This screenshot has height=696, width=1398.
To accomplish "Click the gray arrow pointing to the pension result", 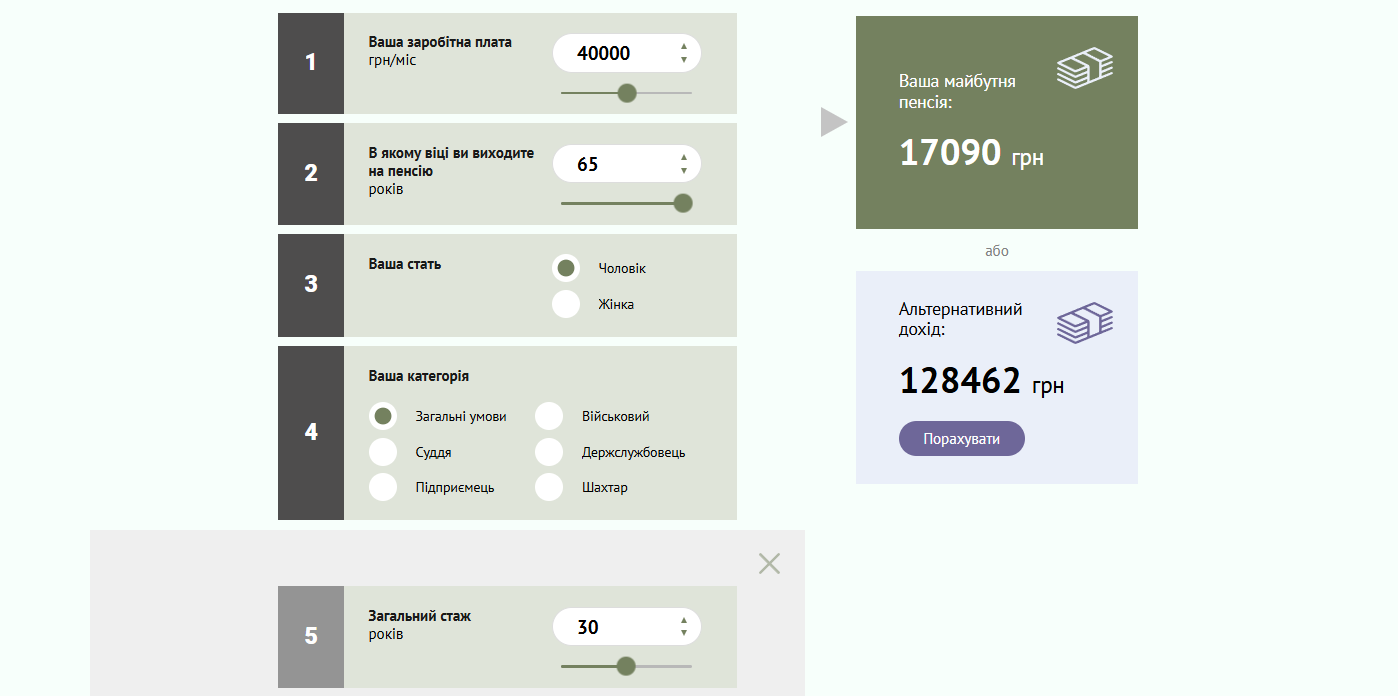I will tap(833, 122).
